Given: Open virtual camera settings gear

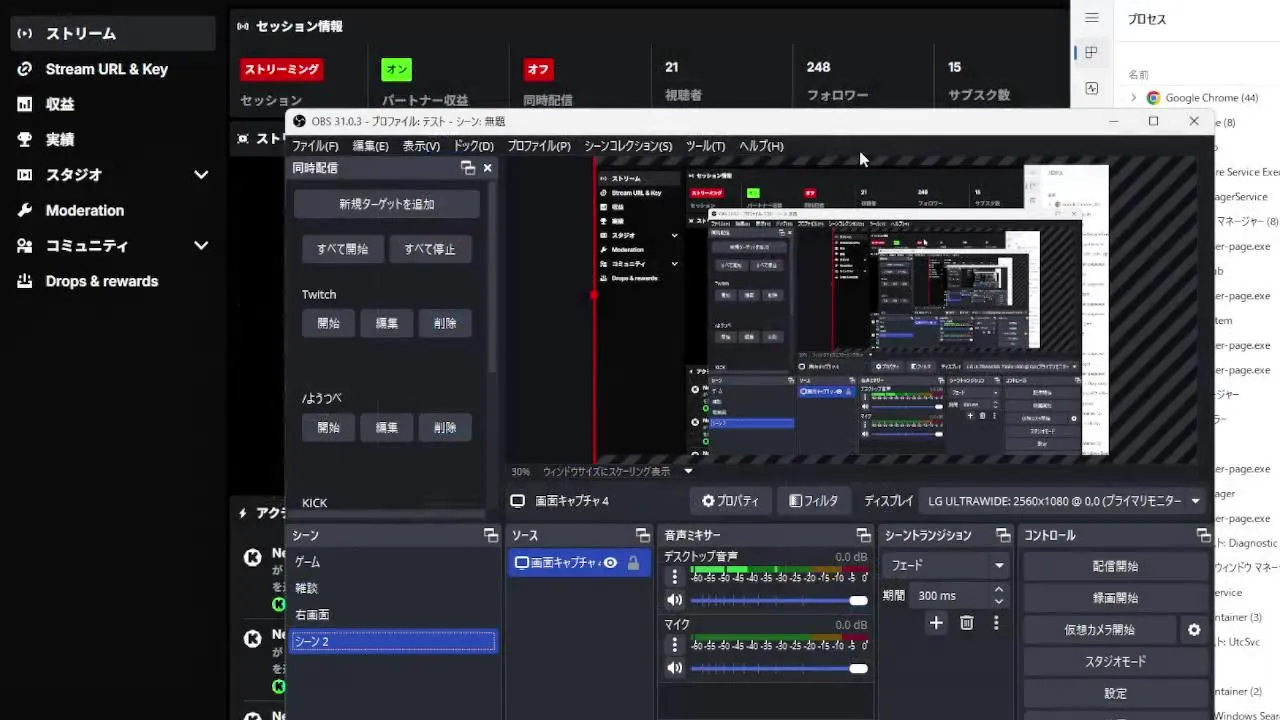Looking at the screenshot, I should click(1194, 630).
